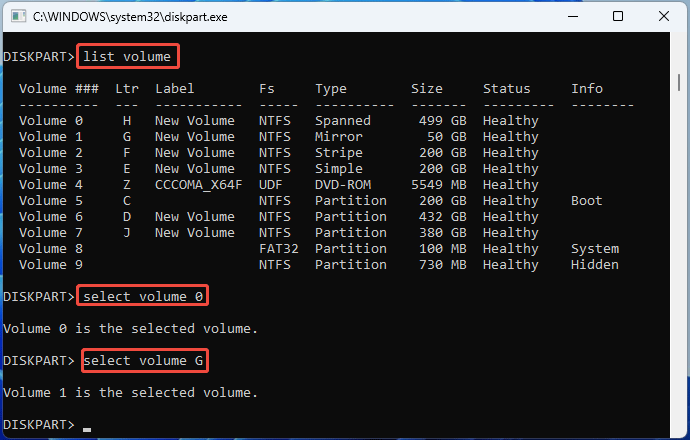The image size is (690, 440).
Task: Click the blinking cursor at last DISKPART prompt
Action: click(x=87, y=427)
